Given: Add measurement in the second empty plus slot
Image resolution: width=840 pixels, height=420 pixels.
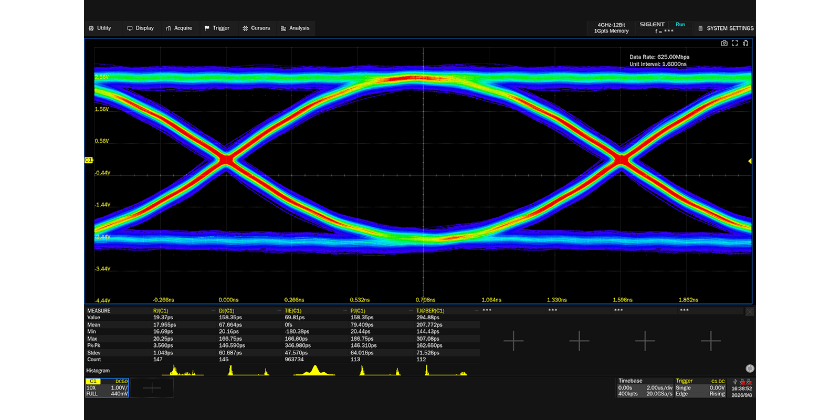Looking at the screenshot, I should [x=579, y=341].
